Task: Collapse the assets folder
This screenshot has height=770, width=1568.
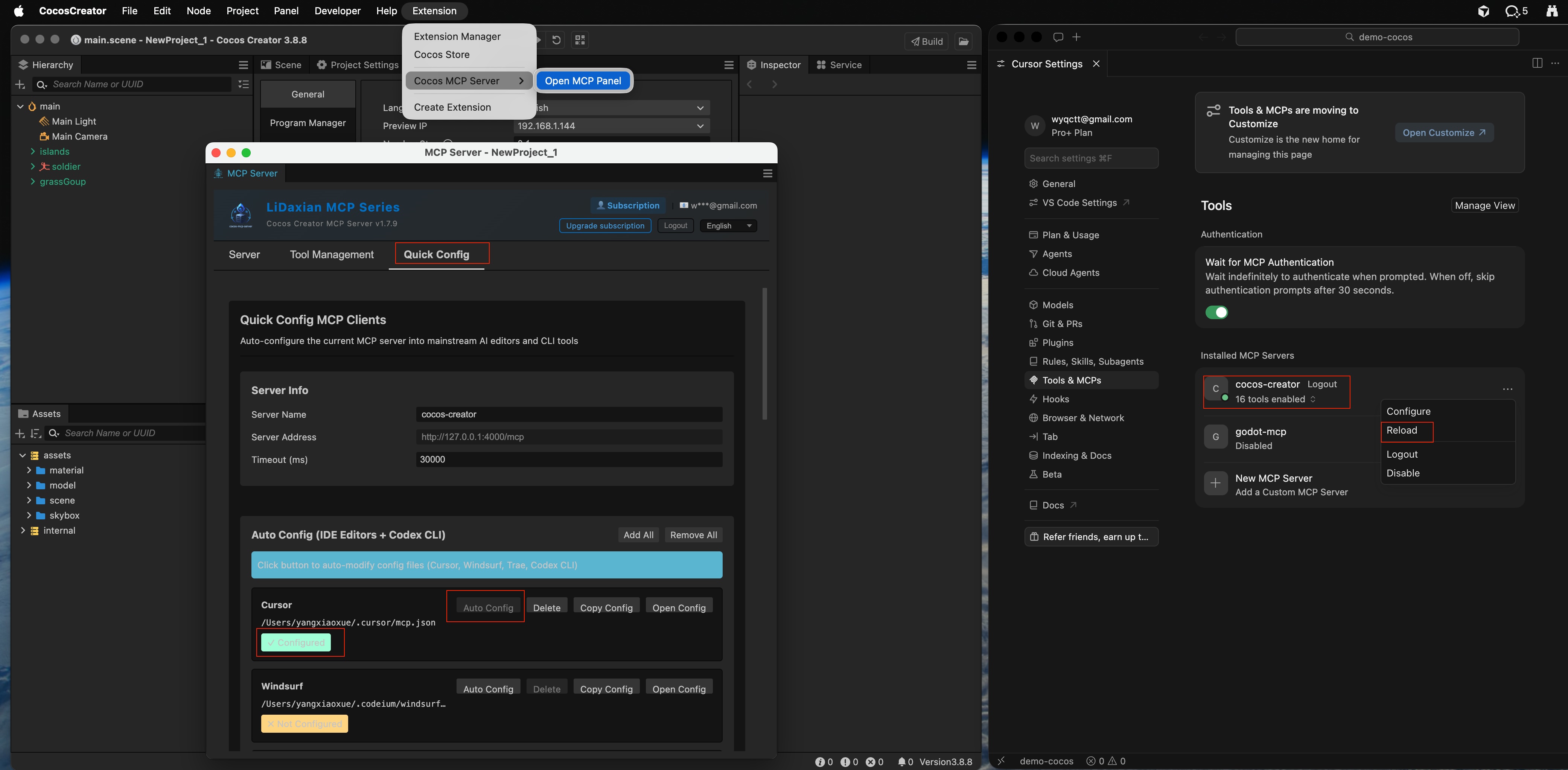Action: tap(23, 455)
